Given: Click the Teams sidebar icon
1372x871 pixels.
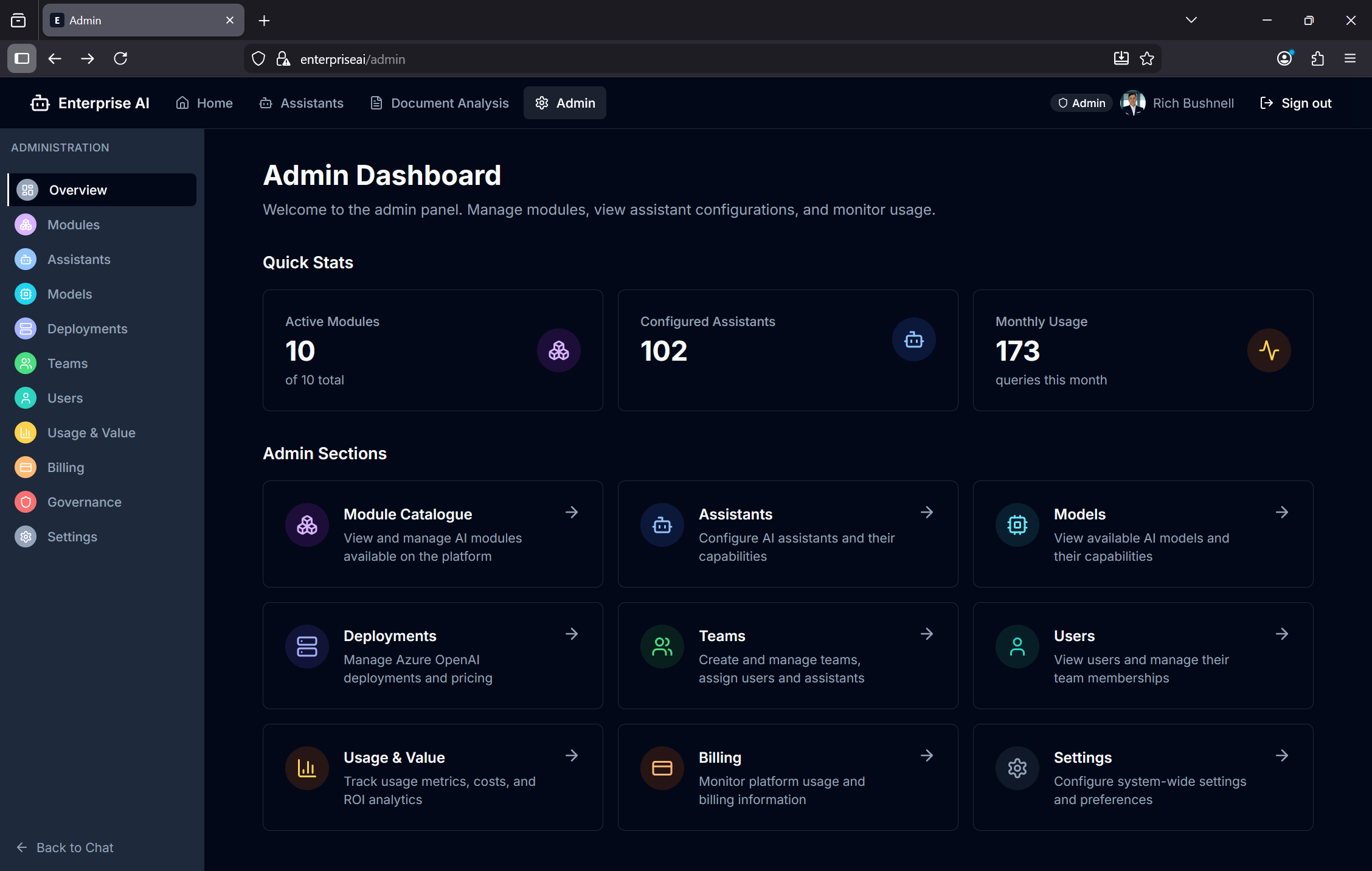Looking at the screenshot, I should [26, 363].
